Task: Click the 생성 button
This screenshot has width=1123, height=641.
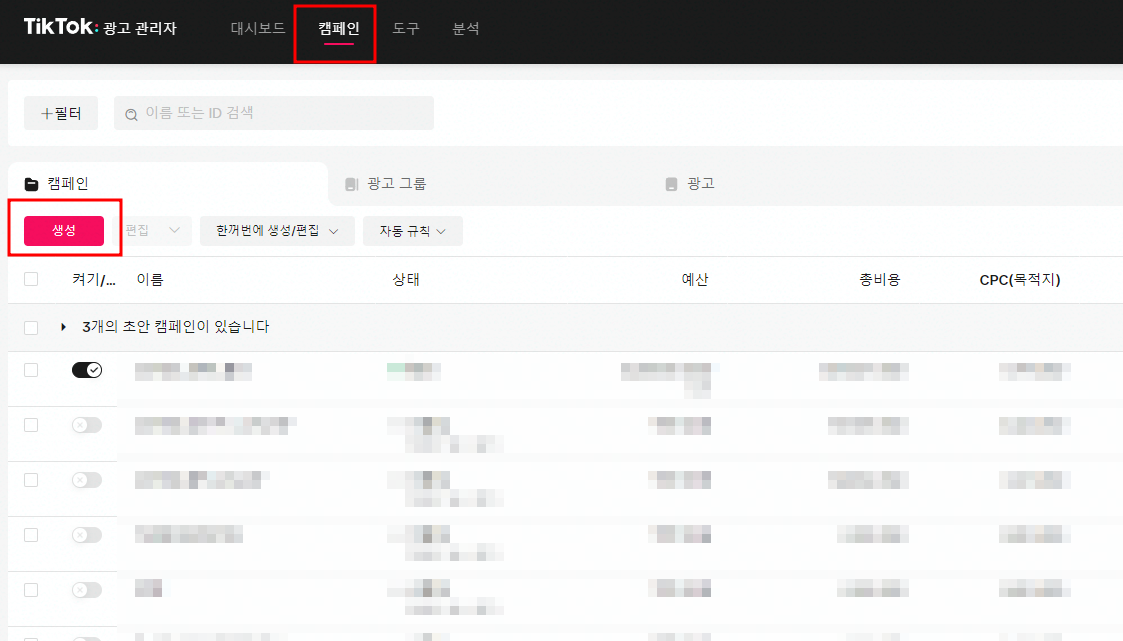Action: pyautogui.click(x=65, y=230)
